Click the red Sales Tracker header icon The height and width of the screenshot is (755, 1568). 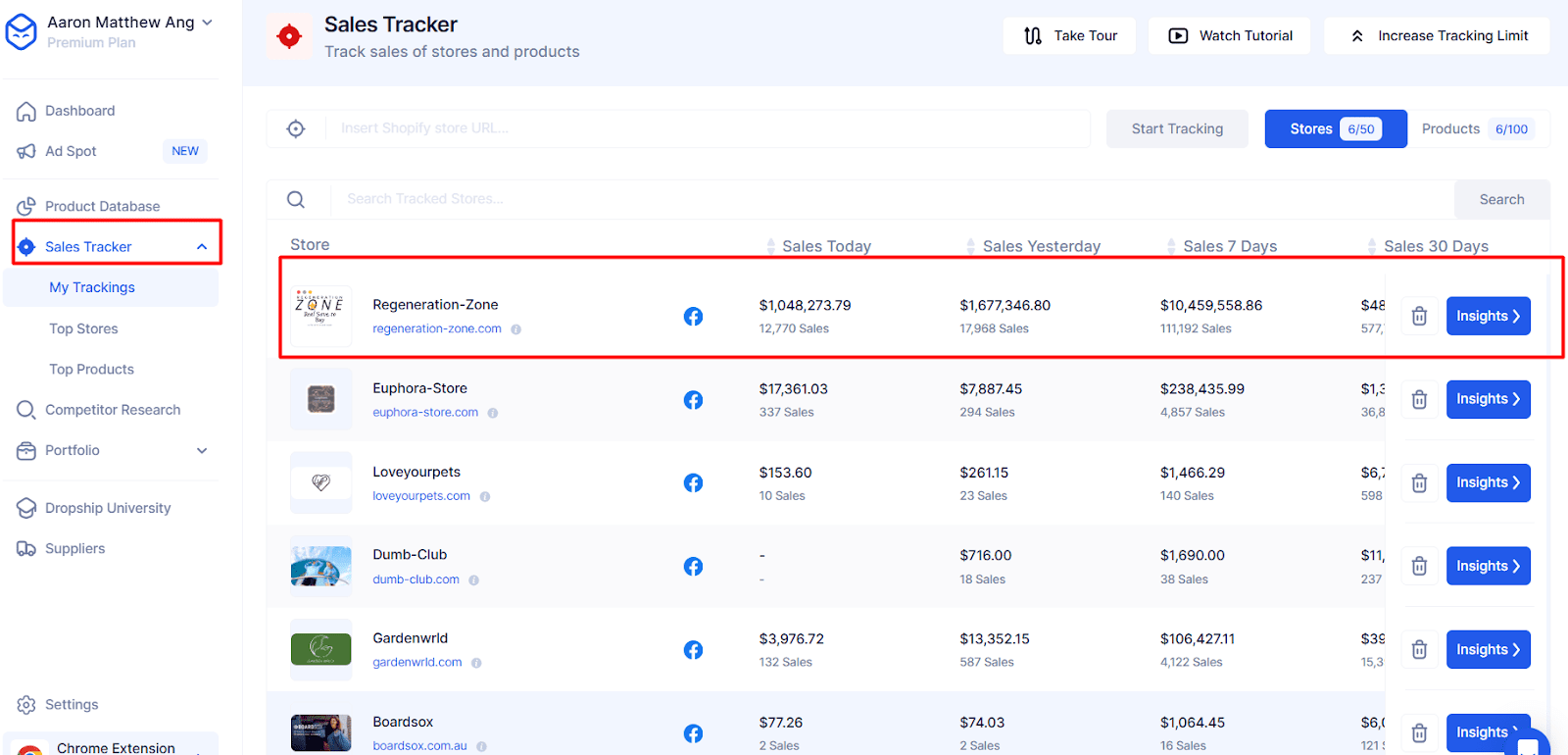289,36
